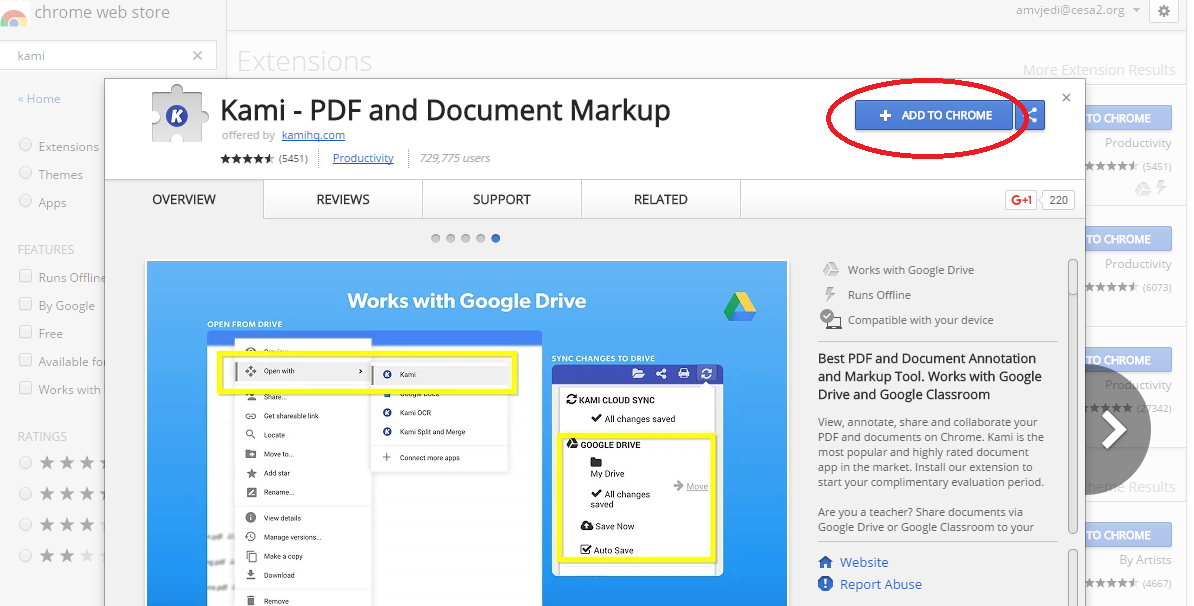This screenshot has height=606, width=1194.
Task: Open the kamihq.com developer link
Action: click(313, 135)
